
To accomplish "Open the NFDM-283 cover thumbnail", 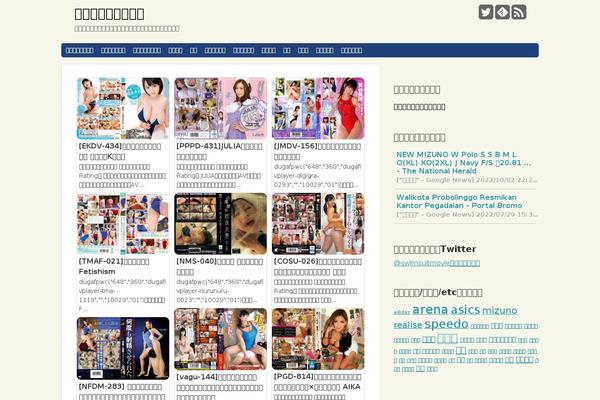I will [123, 348].
